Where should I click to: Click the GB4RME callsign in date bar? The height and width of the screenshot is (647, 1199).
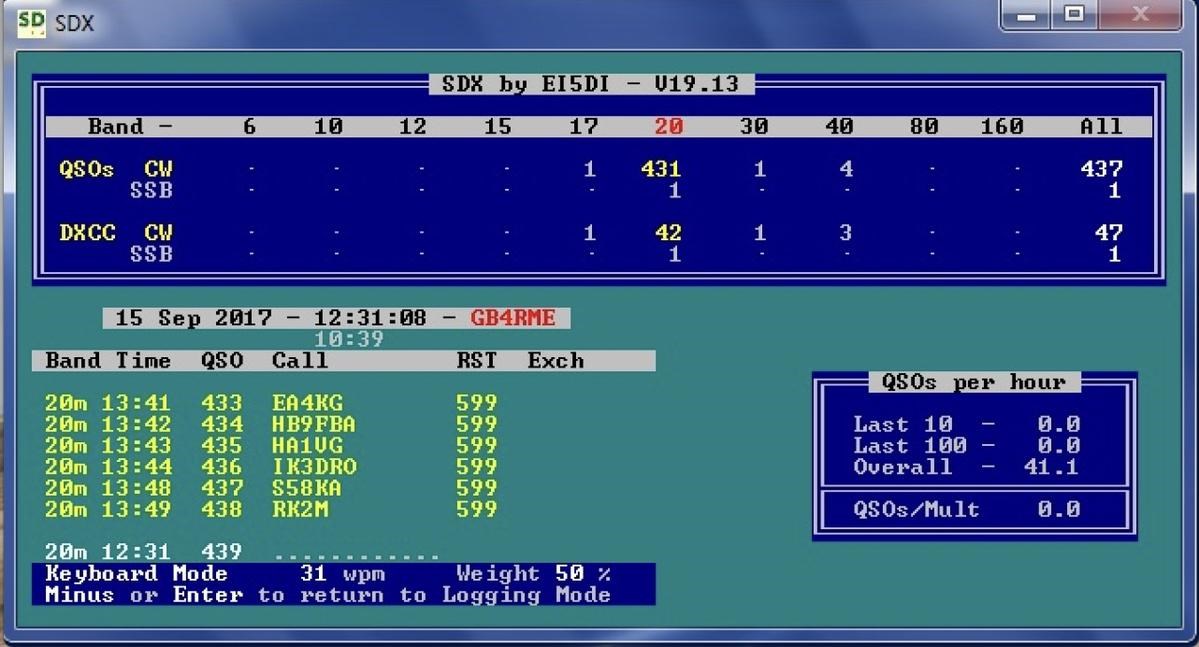pos(512,318)
